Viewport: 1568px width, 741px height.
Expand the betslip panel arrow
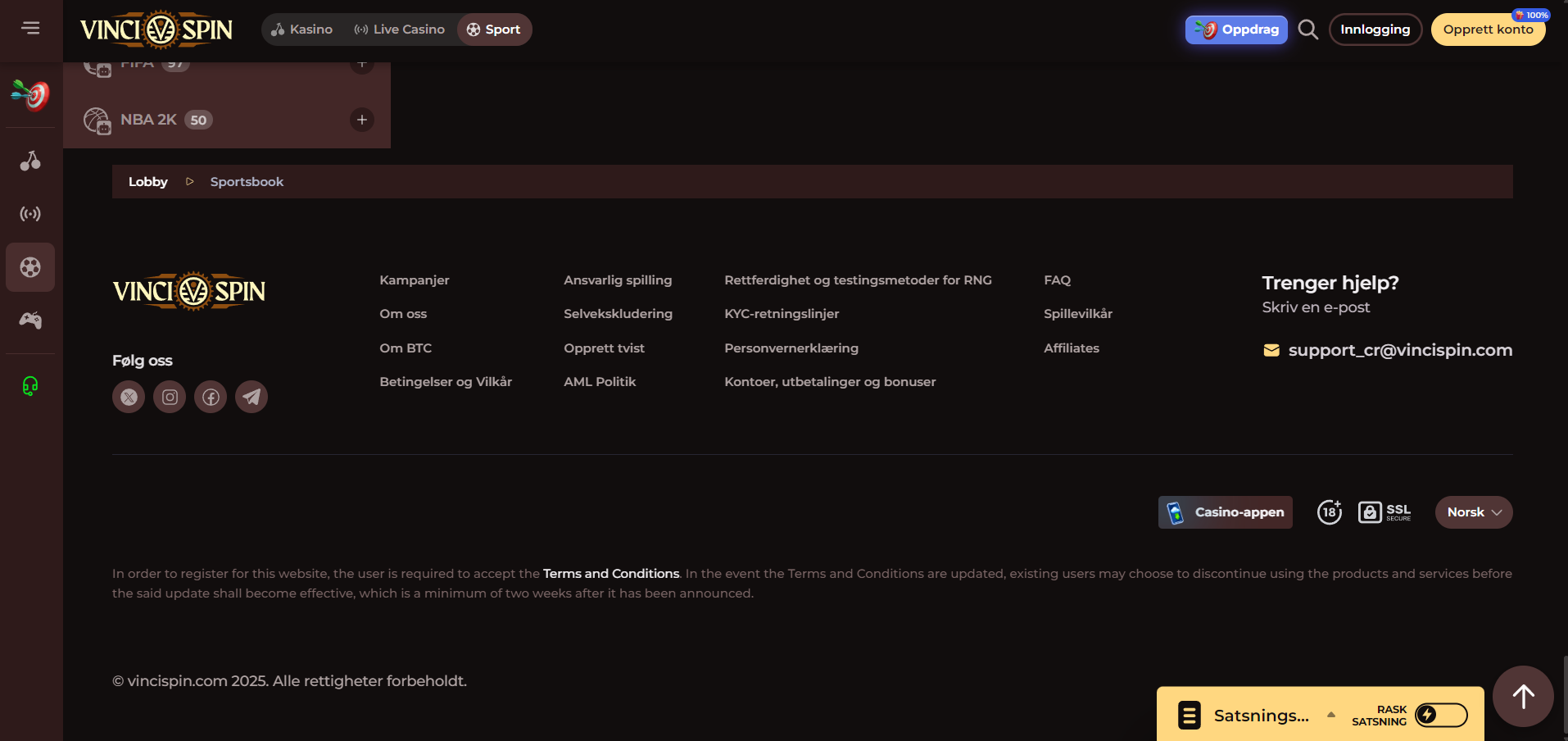coord(1331,715)
